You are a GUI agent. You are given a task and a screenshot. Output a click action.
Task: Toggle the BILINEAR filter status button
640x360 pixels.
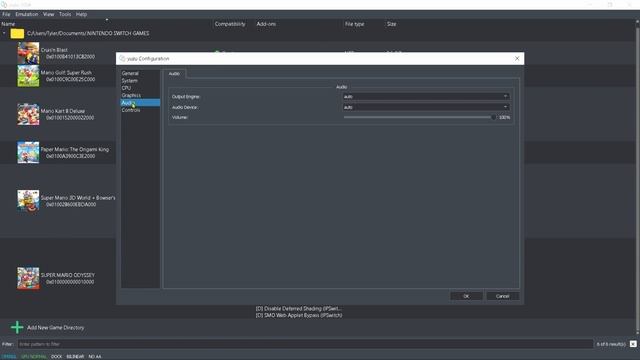[75, 357]
